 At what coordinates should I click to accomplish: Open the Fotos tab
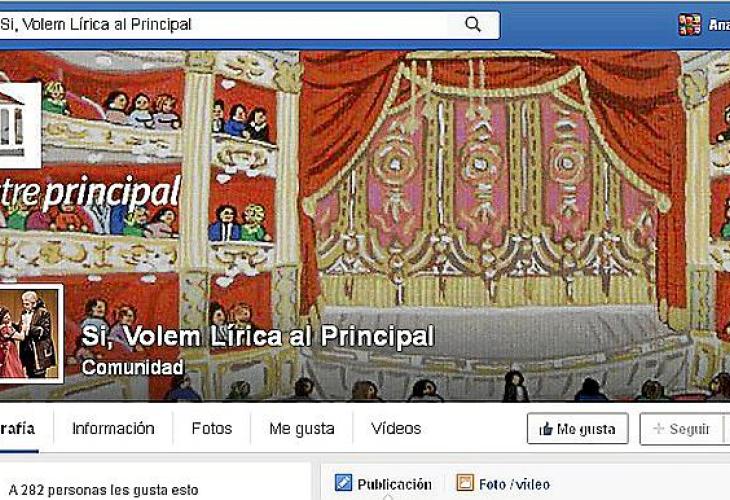(x=211, y=428)
